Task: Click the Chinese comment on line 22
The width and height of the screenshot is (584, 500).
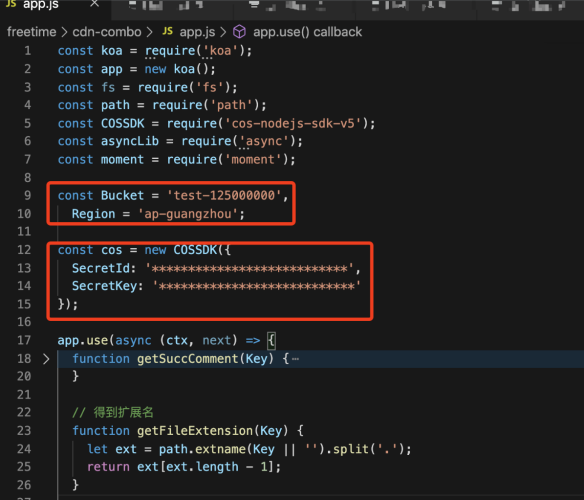Action: tap(113, 412)
